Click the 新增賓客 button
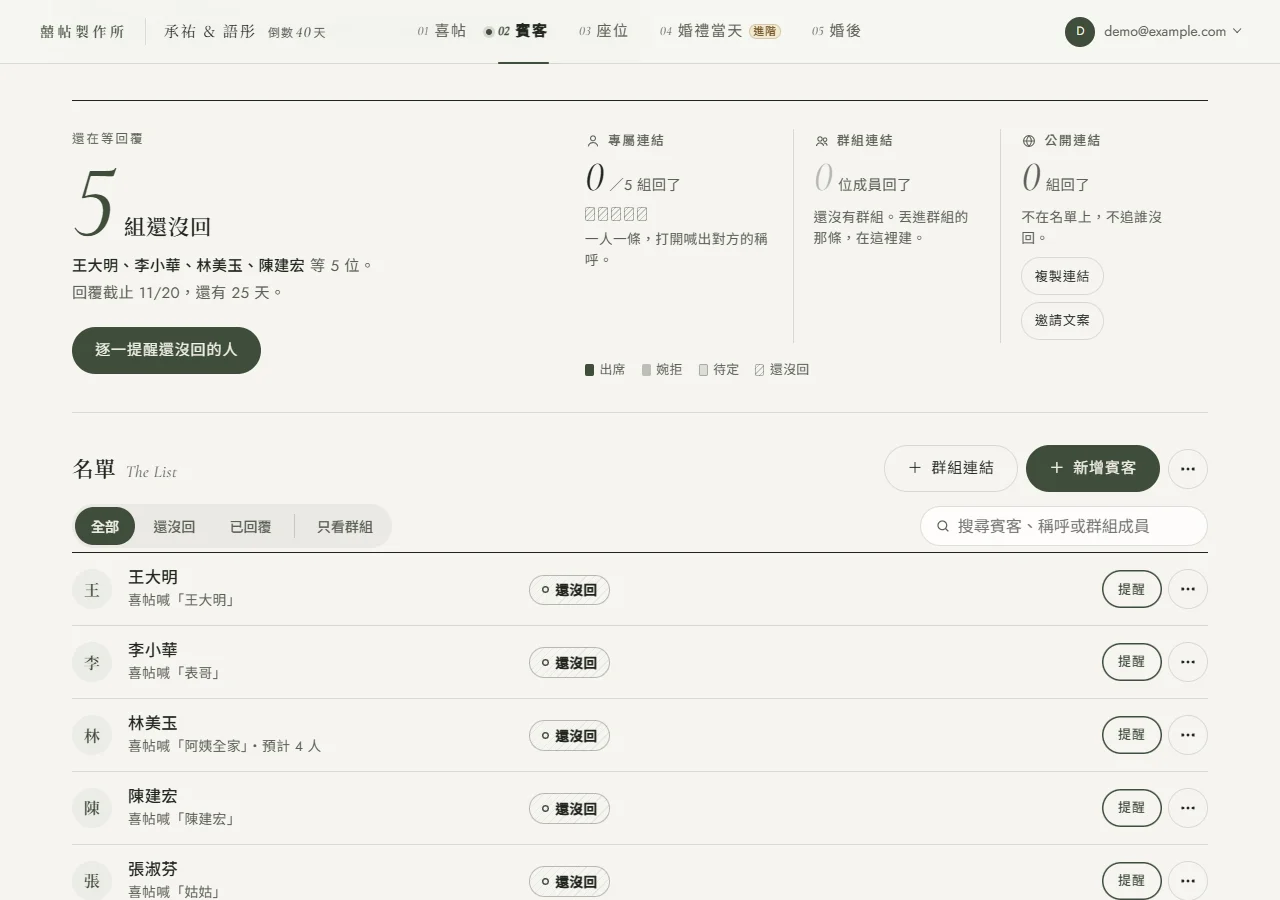1280x900 pixels. 1093,468
